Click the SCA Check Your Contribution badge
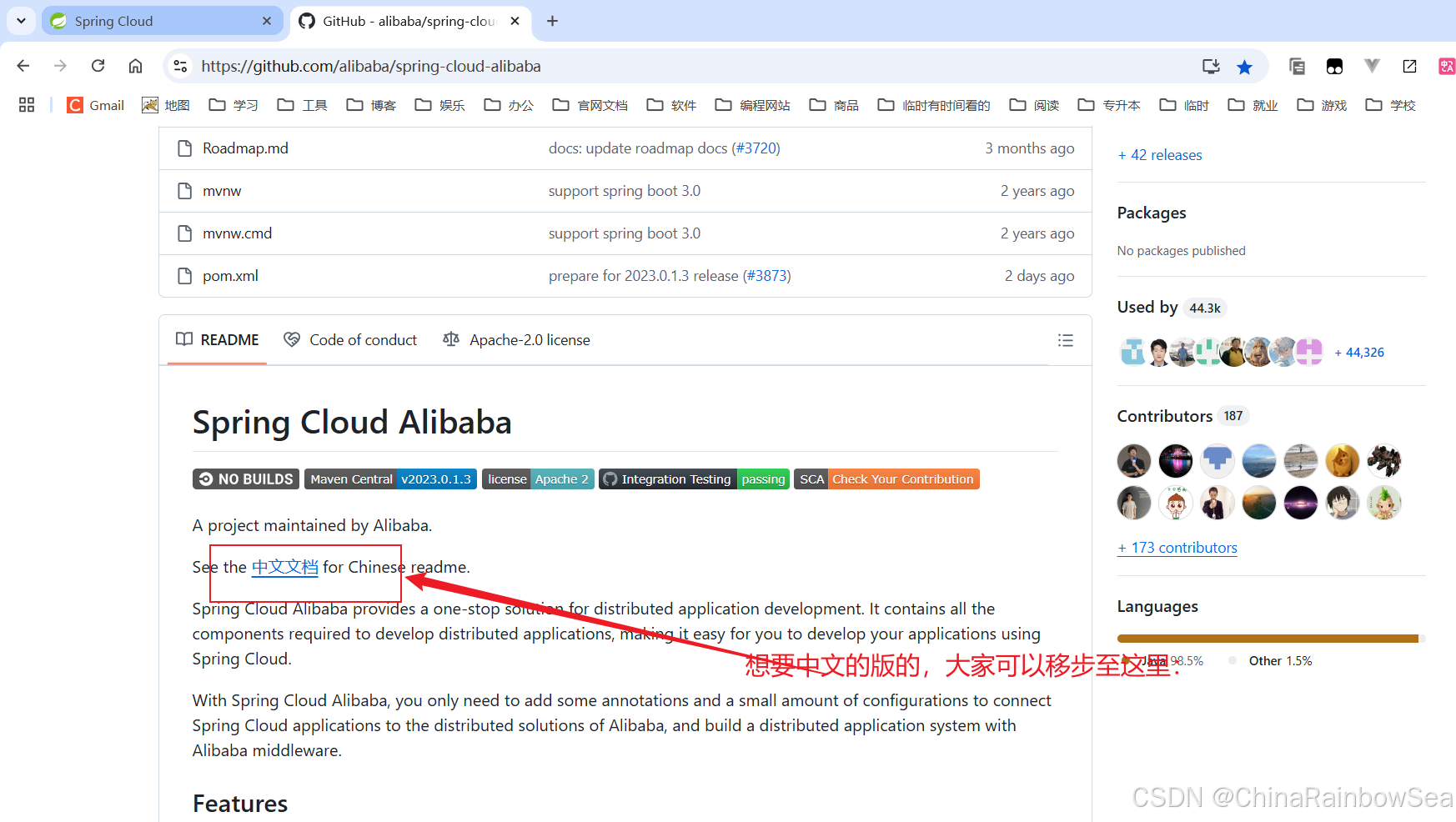The image size is (1456, 822). pyautogui.click(x=886, y=479)
